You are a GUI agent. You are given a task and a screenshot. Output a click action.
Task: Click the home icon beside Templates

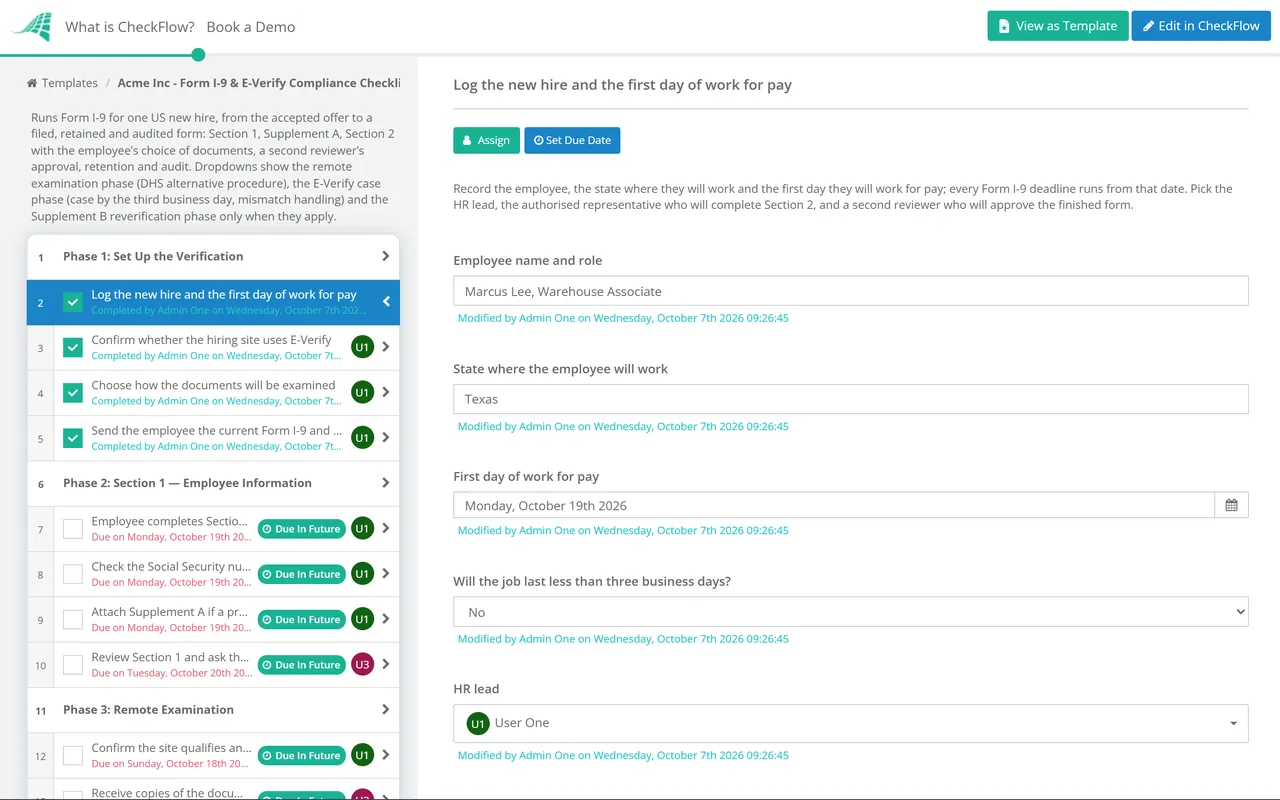[32, 83]
